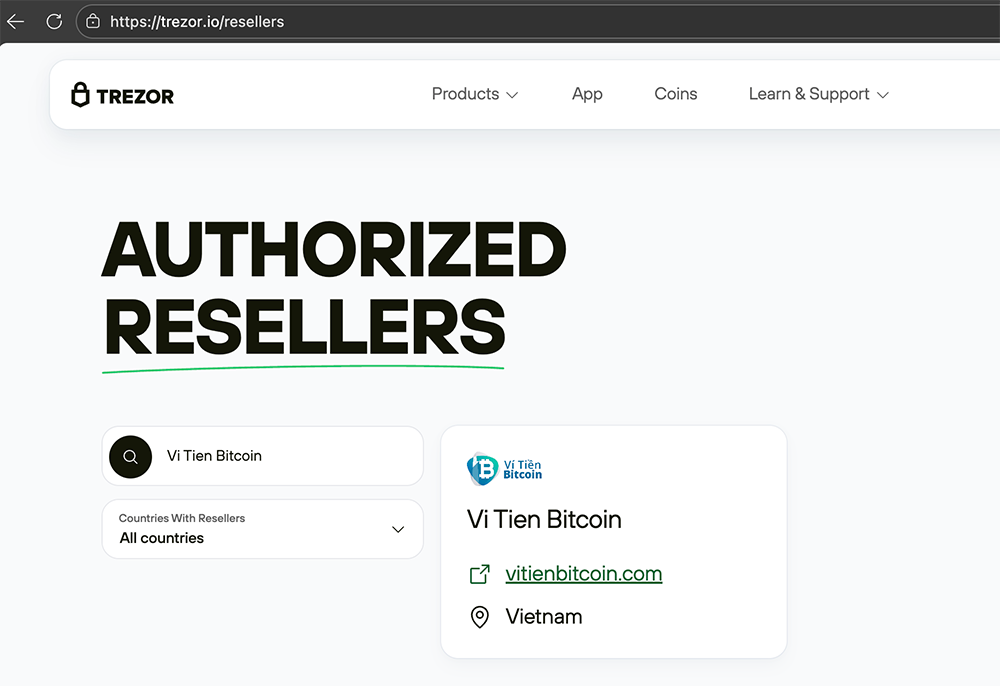Click the Trezor logo in the header
Viewport: 1000px width, 686px height.
tap(122, 95)
